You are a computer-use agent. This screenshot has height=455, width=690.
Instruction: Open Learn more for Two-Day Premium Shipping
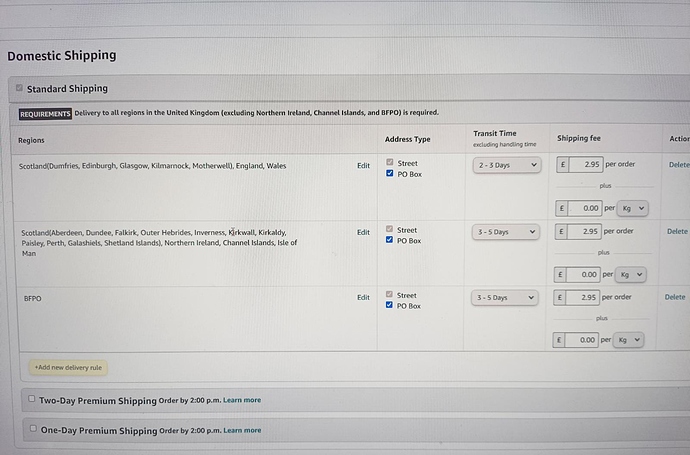click(x=242, y=400)
